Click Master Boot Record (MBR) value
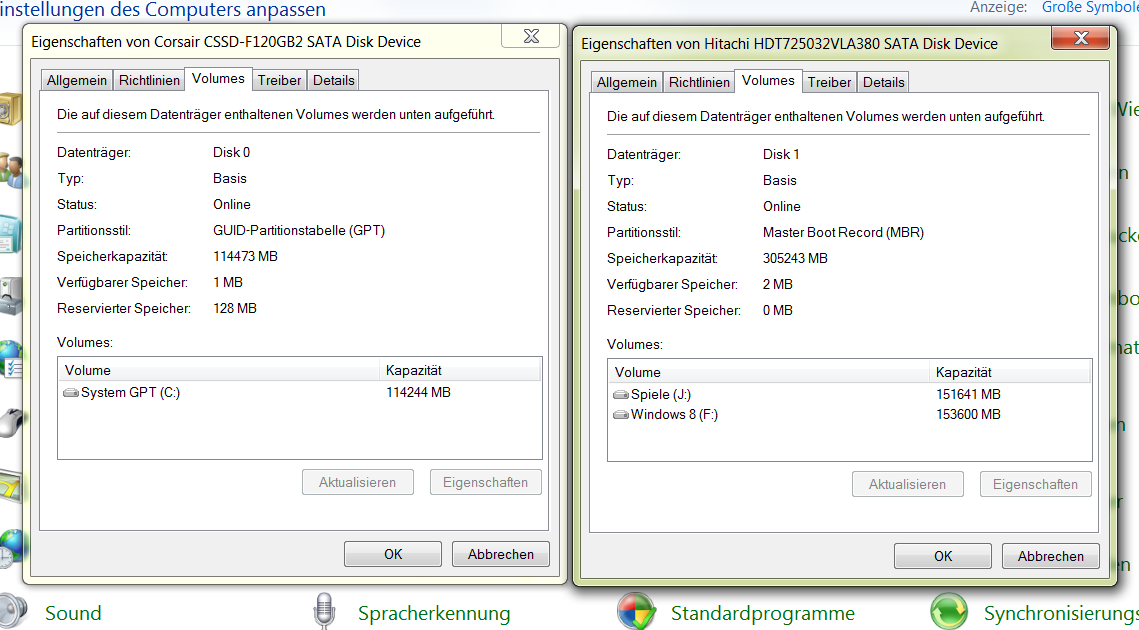The width and height of the screenshot is (1139, 630). pyautogui.click(x=843, y=233)
